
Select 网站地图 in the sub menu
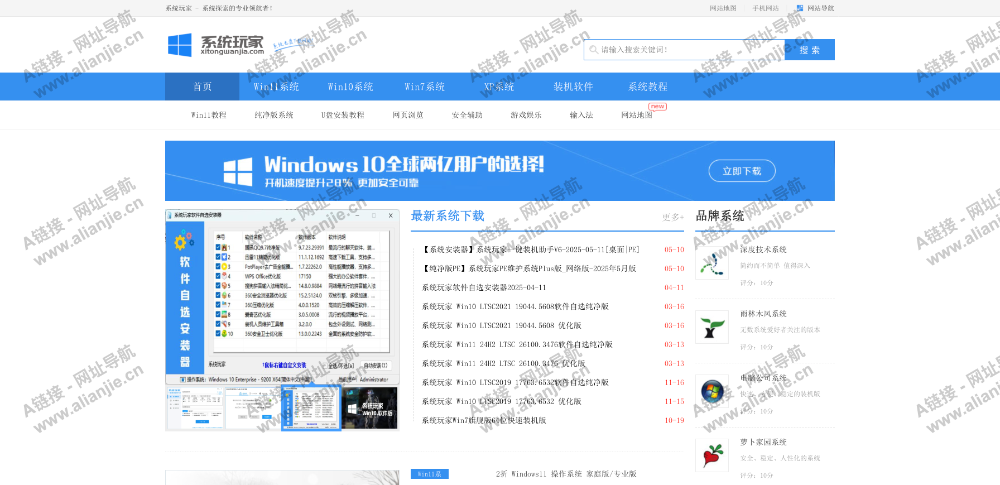click(636, 116)
